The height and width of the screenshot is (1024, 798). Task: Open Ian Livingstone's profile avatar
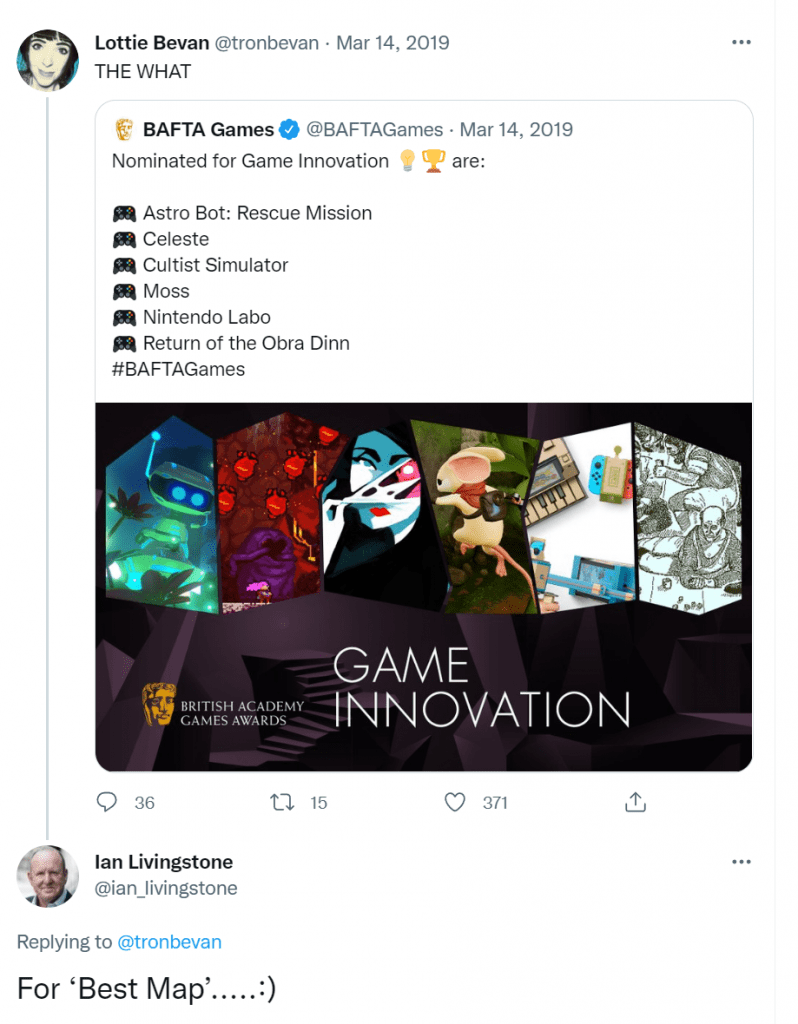click(47, 876)
